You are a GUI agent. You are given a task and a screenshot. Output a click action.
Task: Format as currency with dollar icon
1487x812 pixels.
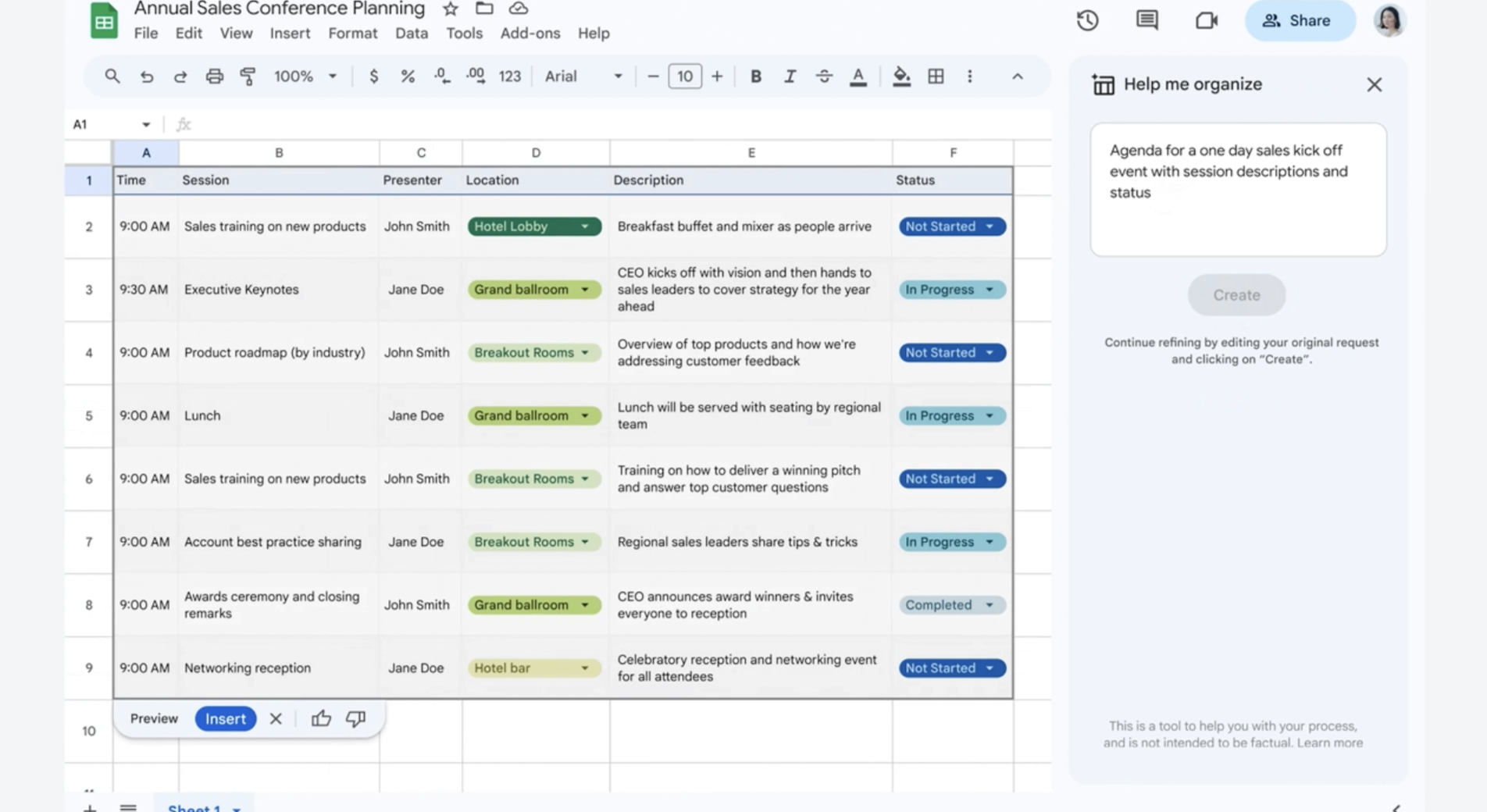coord(373,76)
